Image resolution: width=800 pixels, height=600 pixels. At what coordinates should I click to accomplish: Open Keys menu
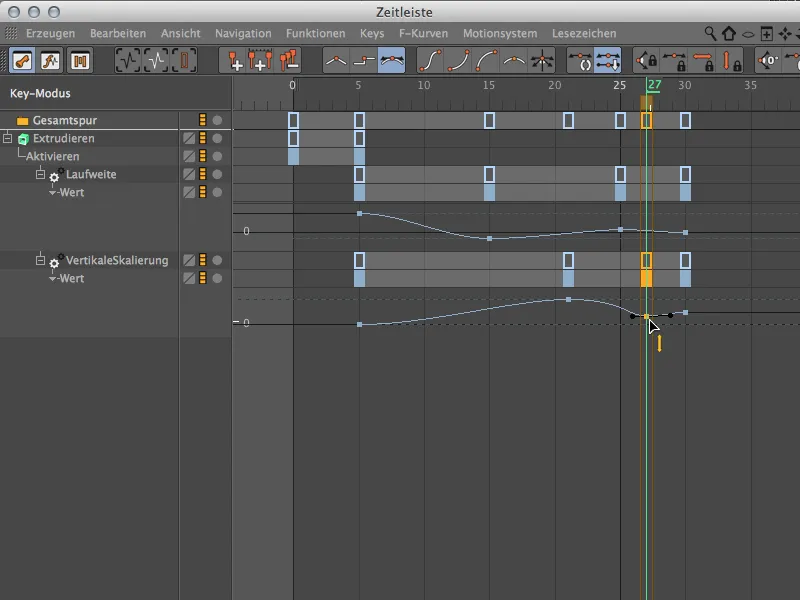click(x=372, y=34)
